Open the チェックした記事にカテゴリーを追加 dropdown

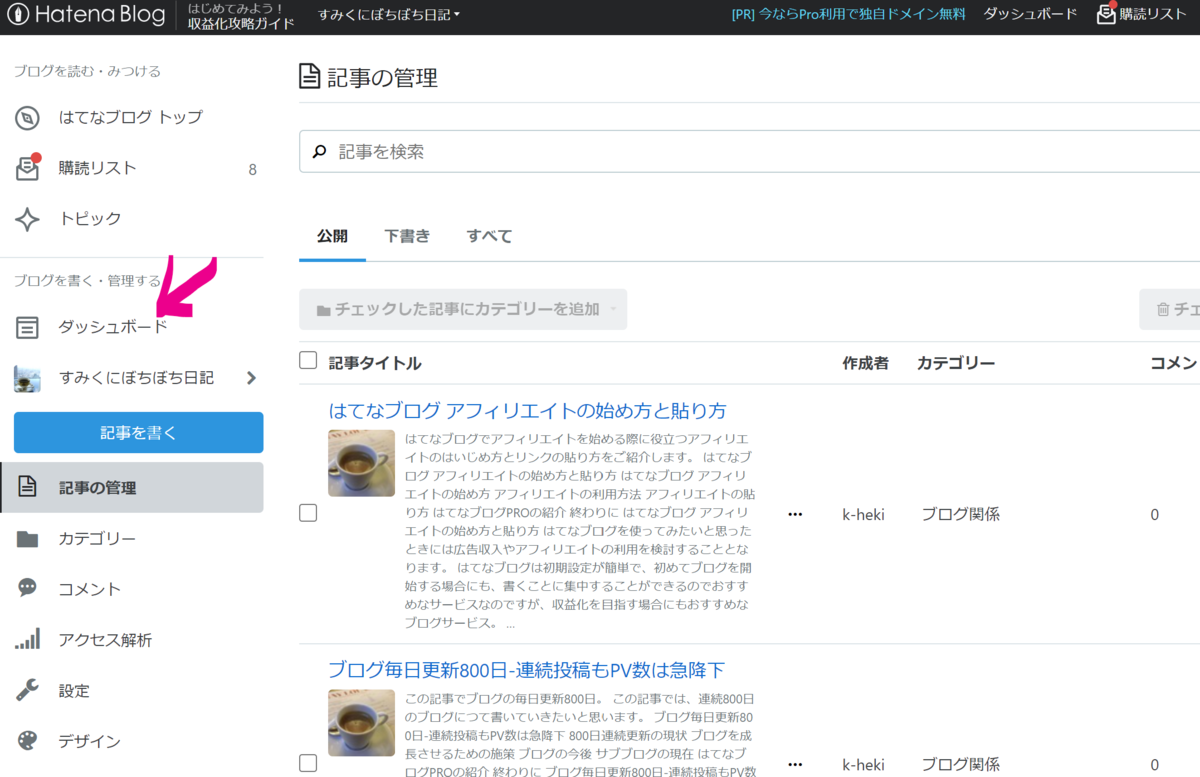point(463,310)
